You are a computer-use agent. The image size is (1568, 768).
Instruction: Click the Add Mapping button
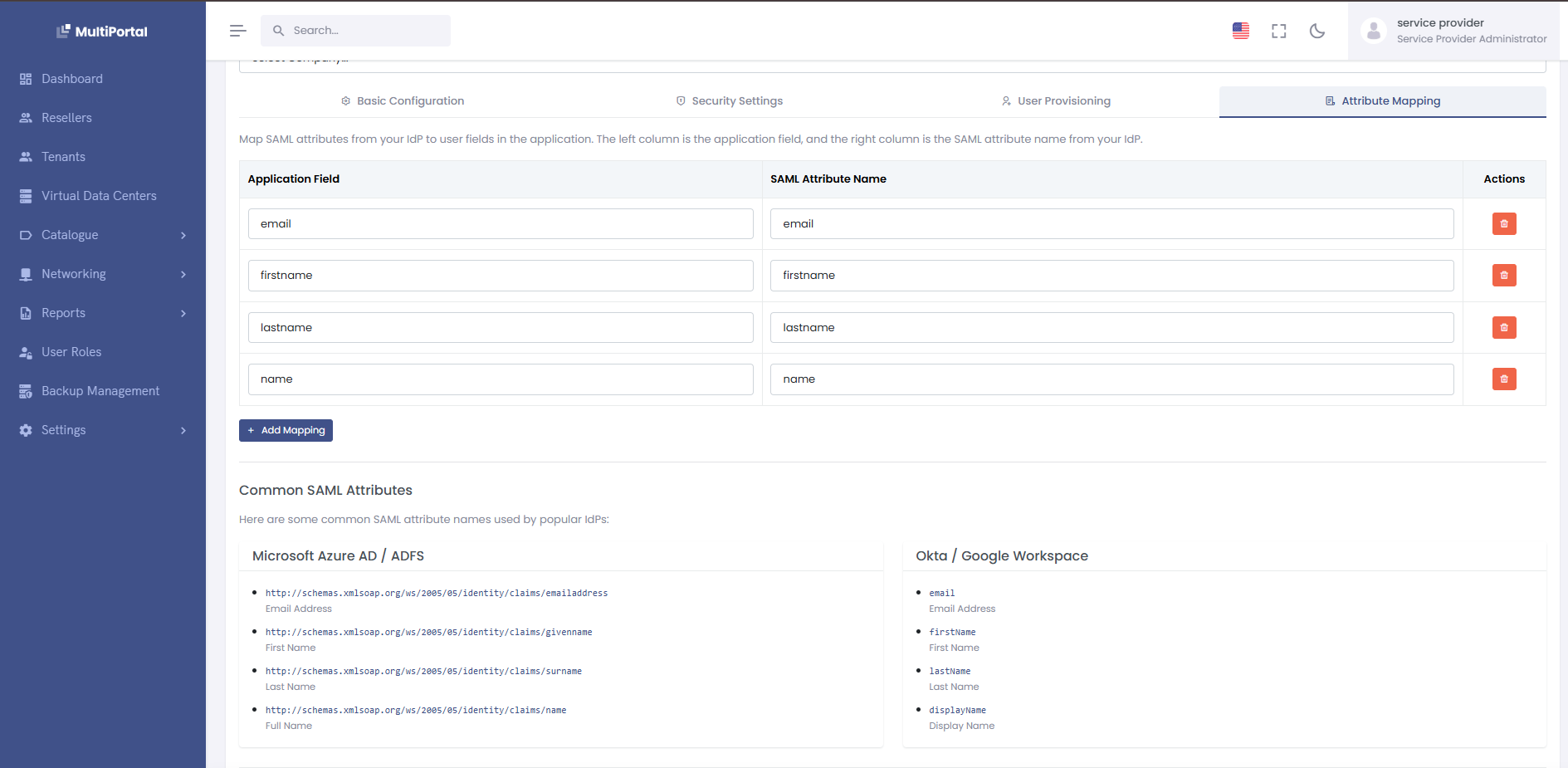[286, 430]
